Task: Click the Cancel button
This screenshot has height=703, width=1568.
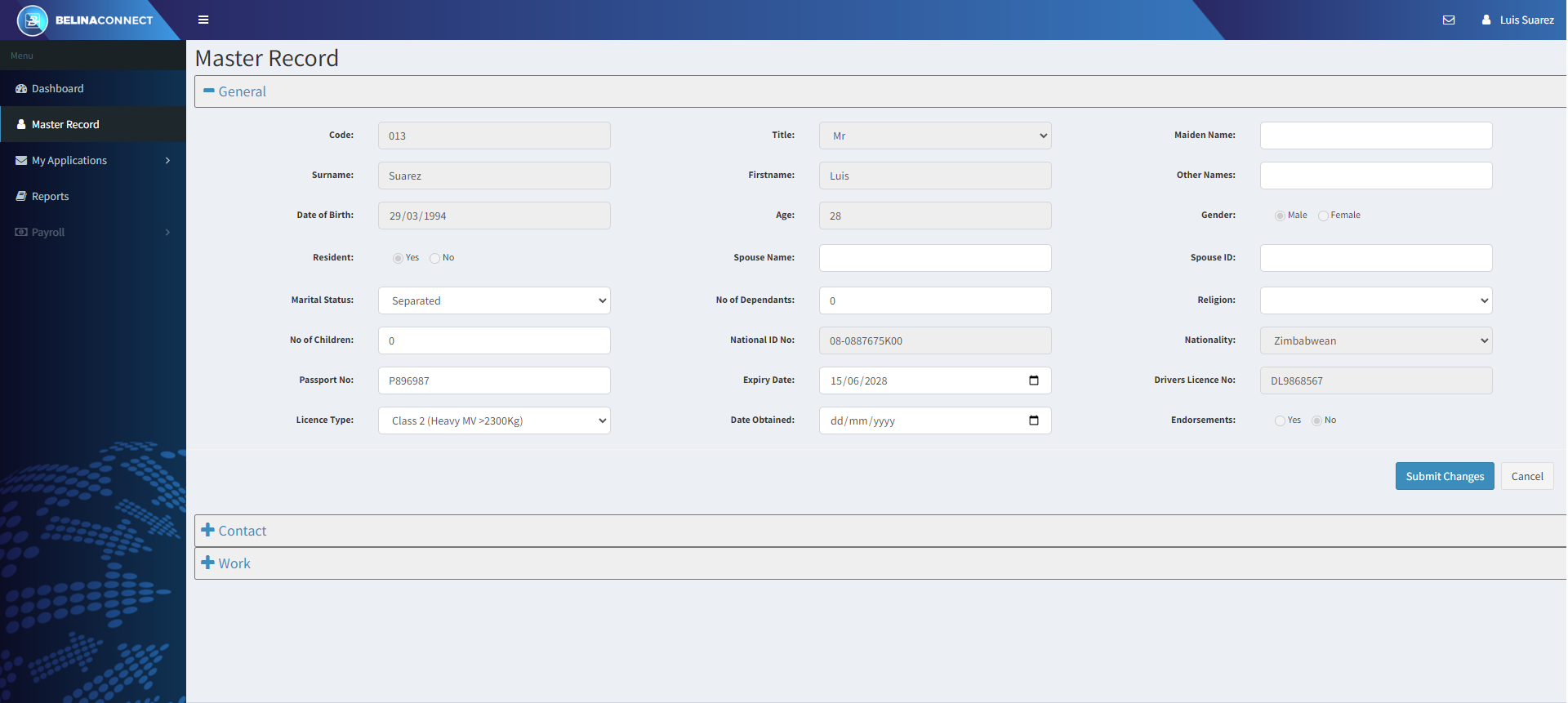Action: (1527, 476)
